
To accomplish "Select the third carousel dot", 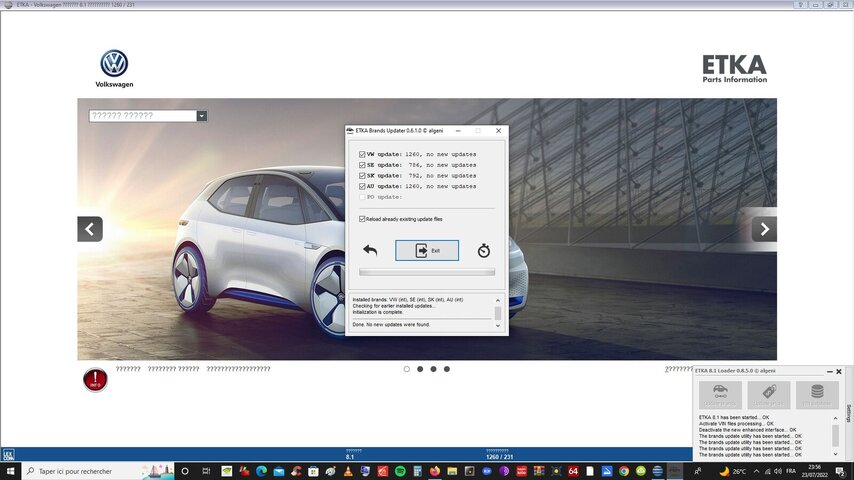I will (434, 369).
